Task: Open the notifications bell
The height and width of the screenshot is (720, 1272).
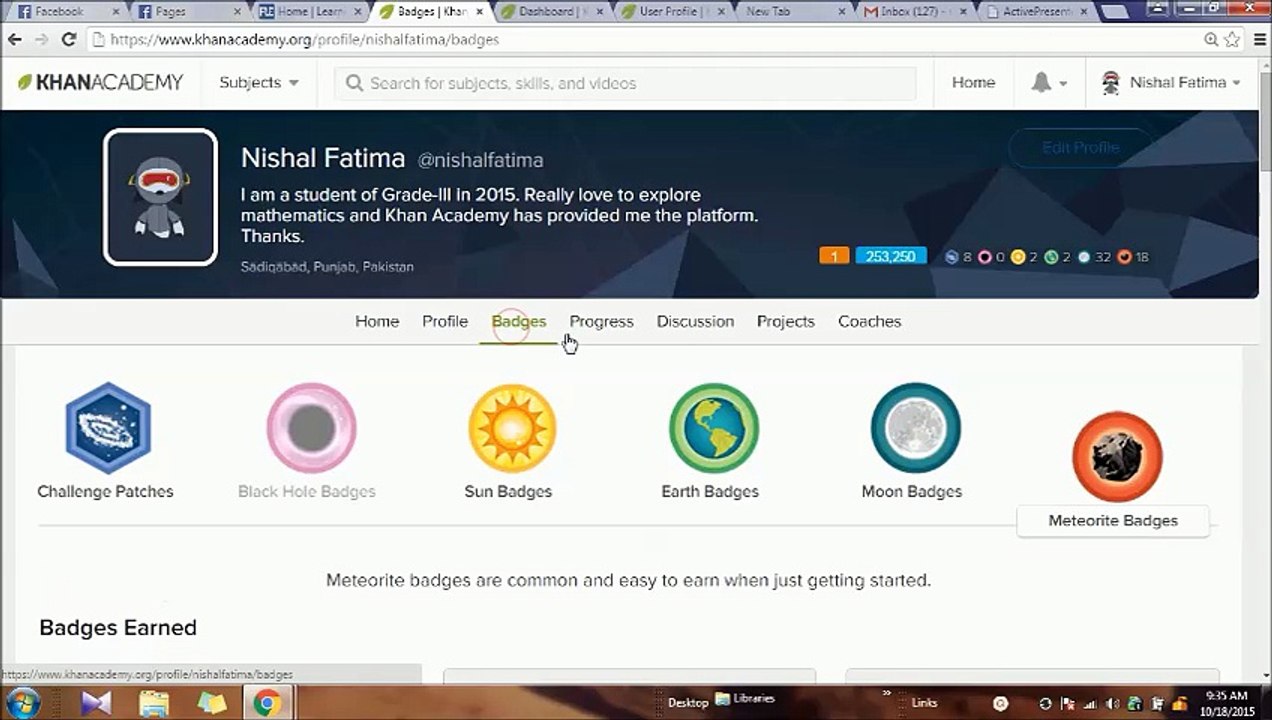Action: [1041, 83]
